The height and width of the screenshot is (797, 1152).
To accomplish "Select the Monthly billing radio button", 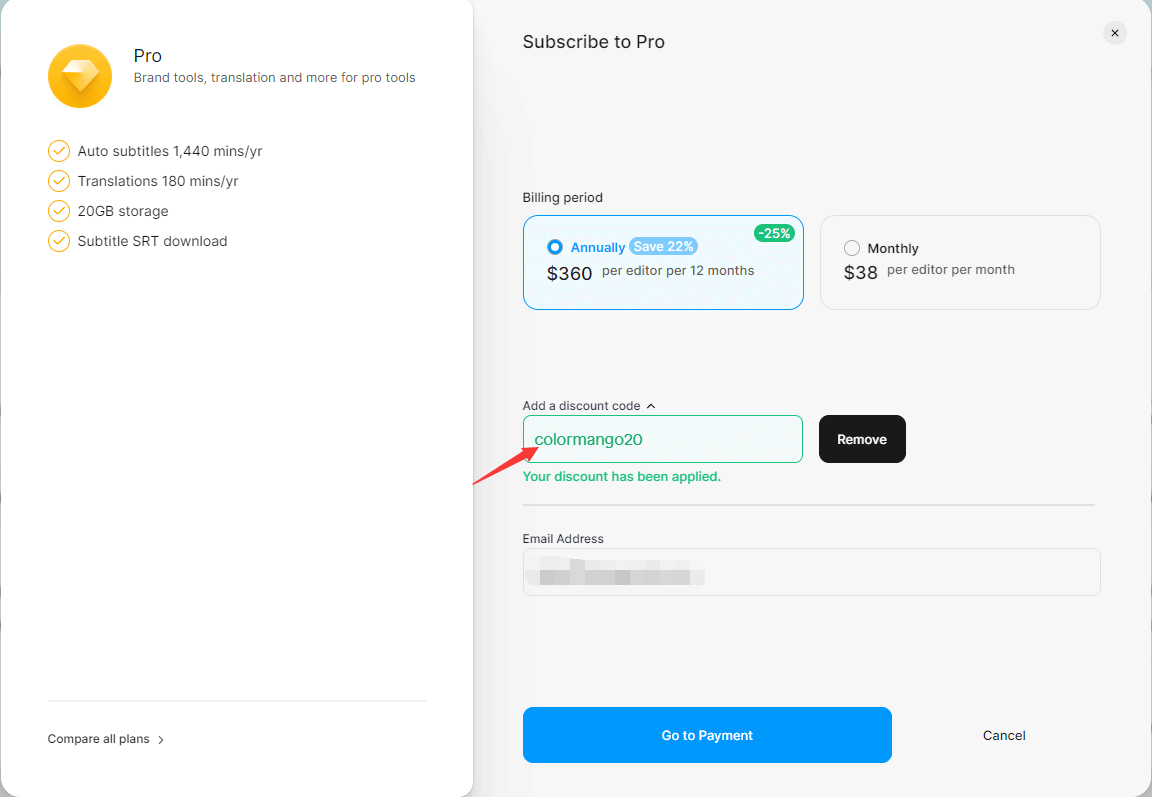I will [x=852, y=248].
